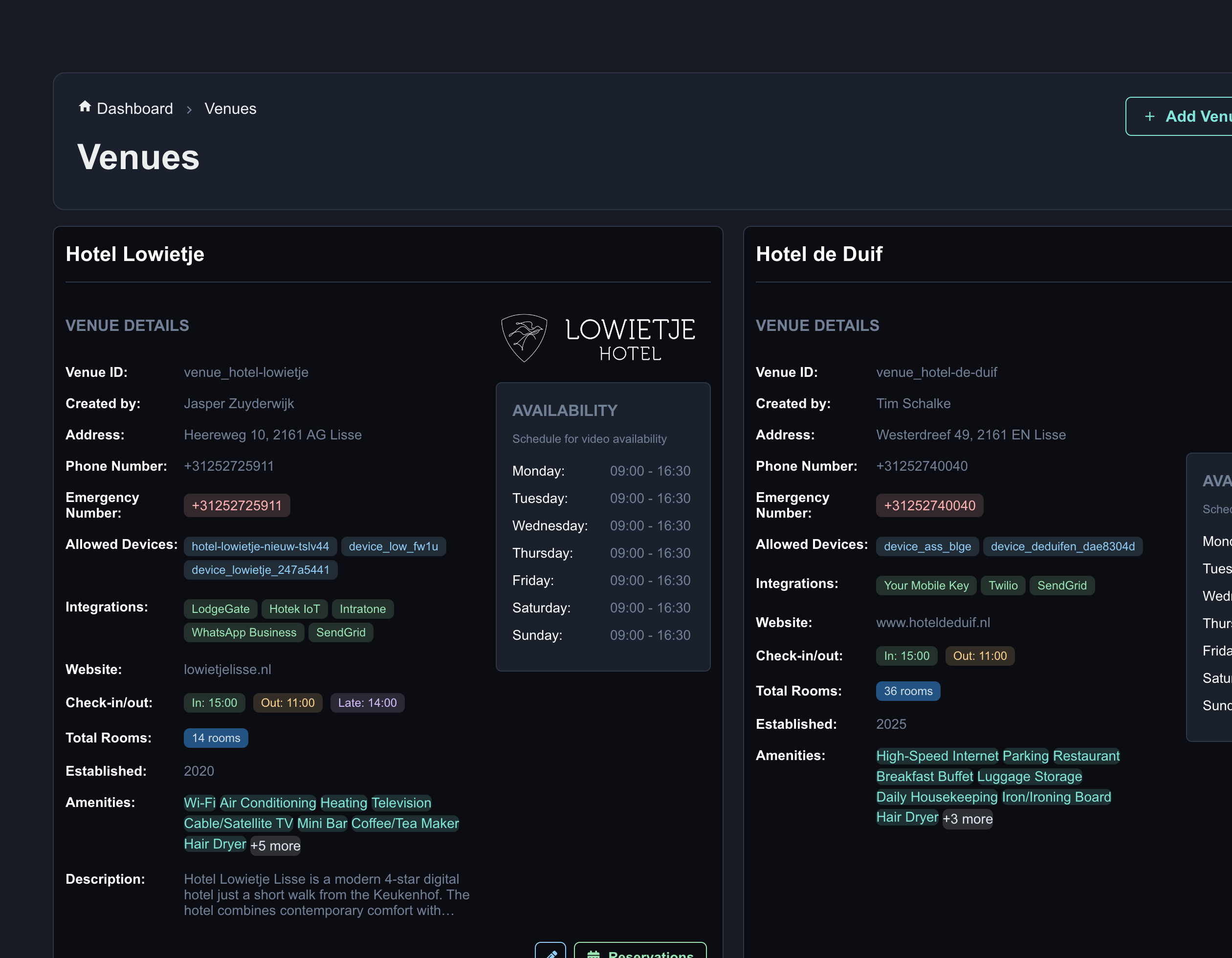The width and height of the screenshot is (1232, 958).
Task: Click the Late: 14:00 badge
Action: (367, 702)
